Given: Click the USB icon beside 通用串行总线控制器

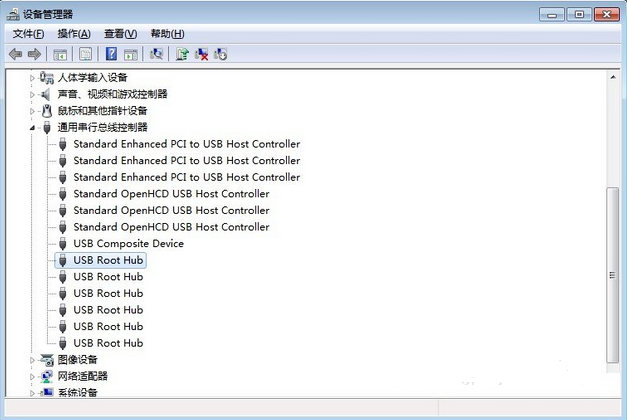Looking at the screenshot, I should click(47, 128).
